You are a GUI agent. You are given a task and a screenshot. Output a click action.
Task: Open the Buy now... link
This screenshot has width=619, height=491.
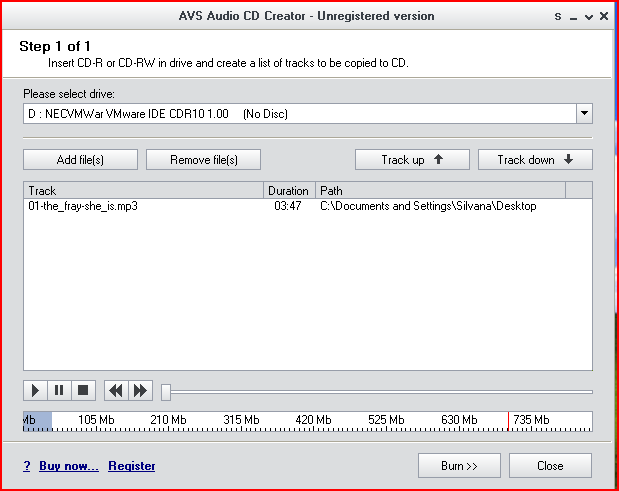(x=69, y=466)
